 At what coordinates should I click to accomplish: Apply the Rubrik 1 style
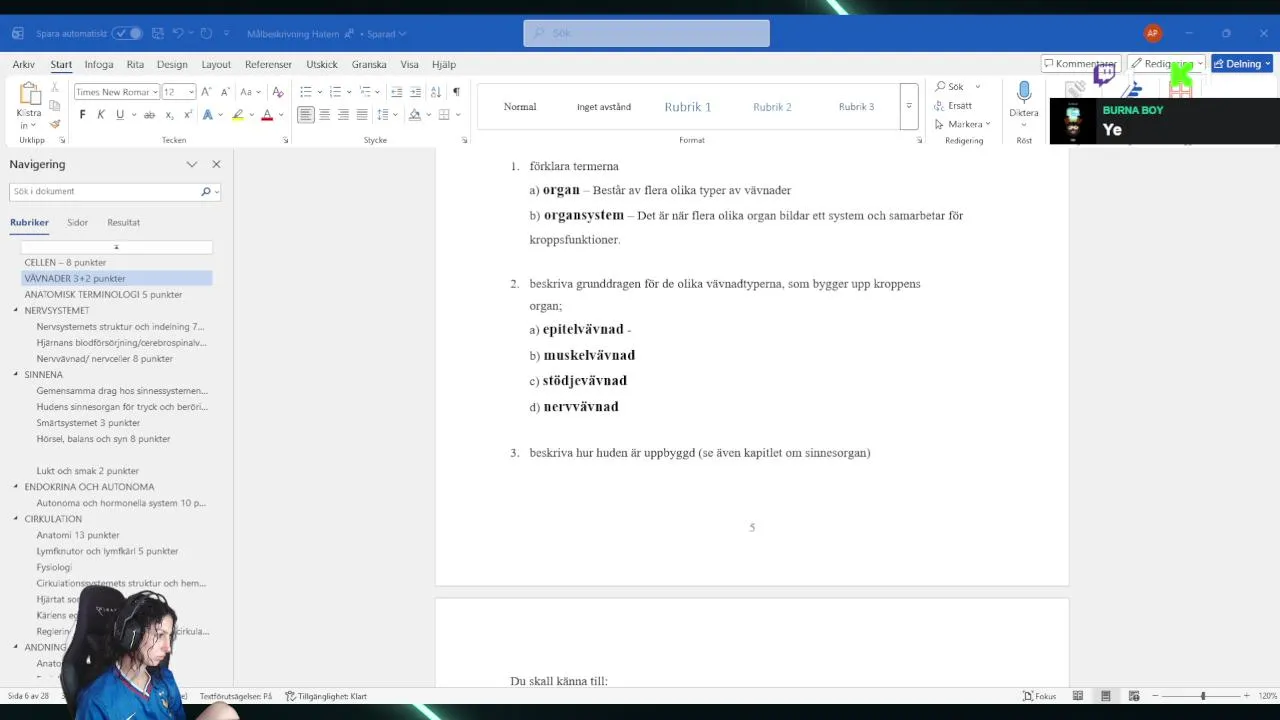click(688, 107)
